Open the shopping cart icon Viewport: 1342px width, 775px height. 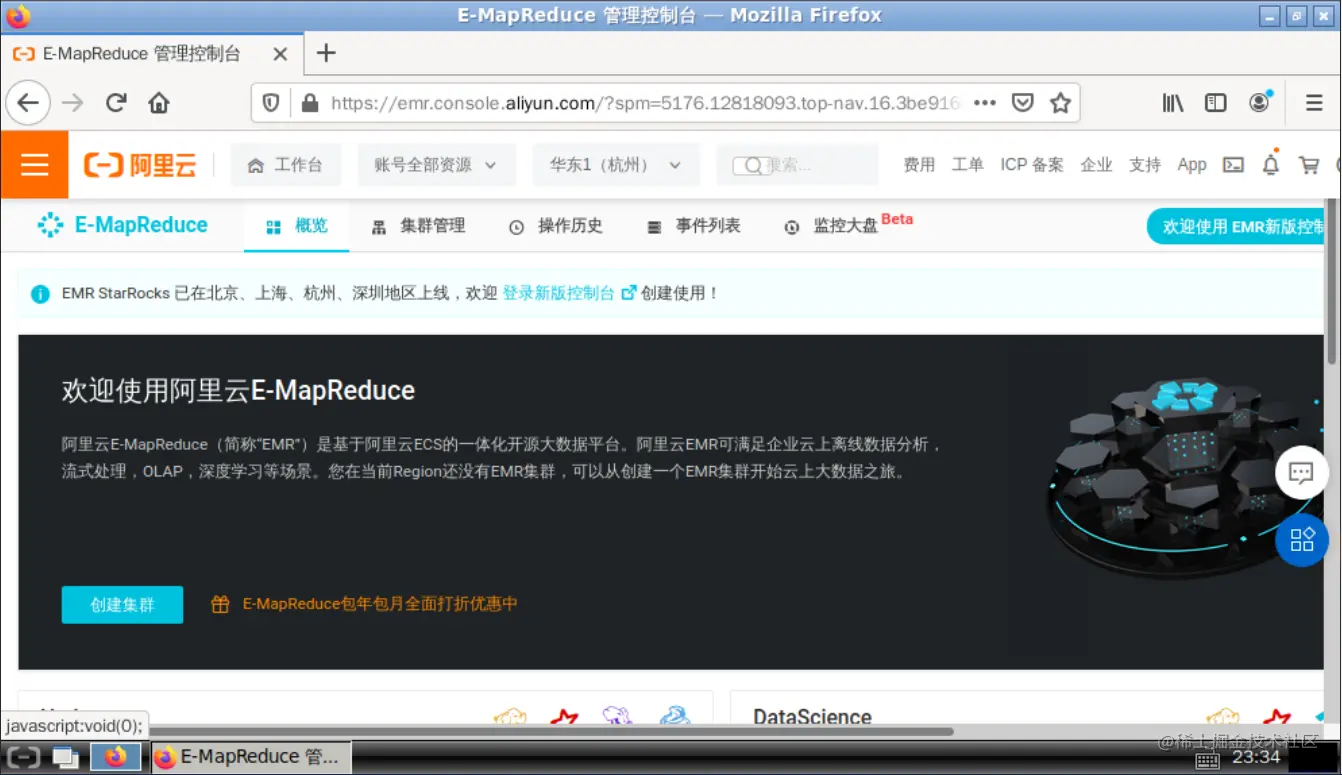click(1308, 165)
